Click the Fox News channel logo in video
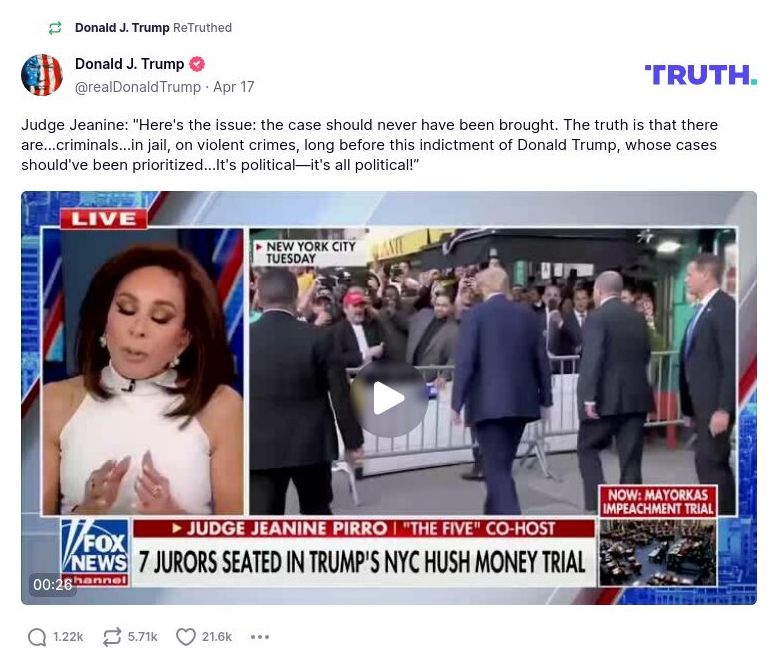778x667 pixels. [95, 552]
